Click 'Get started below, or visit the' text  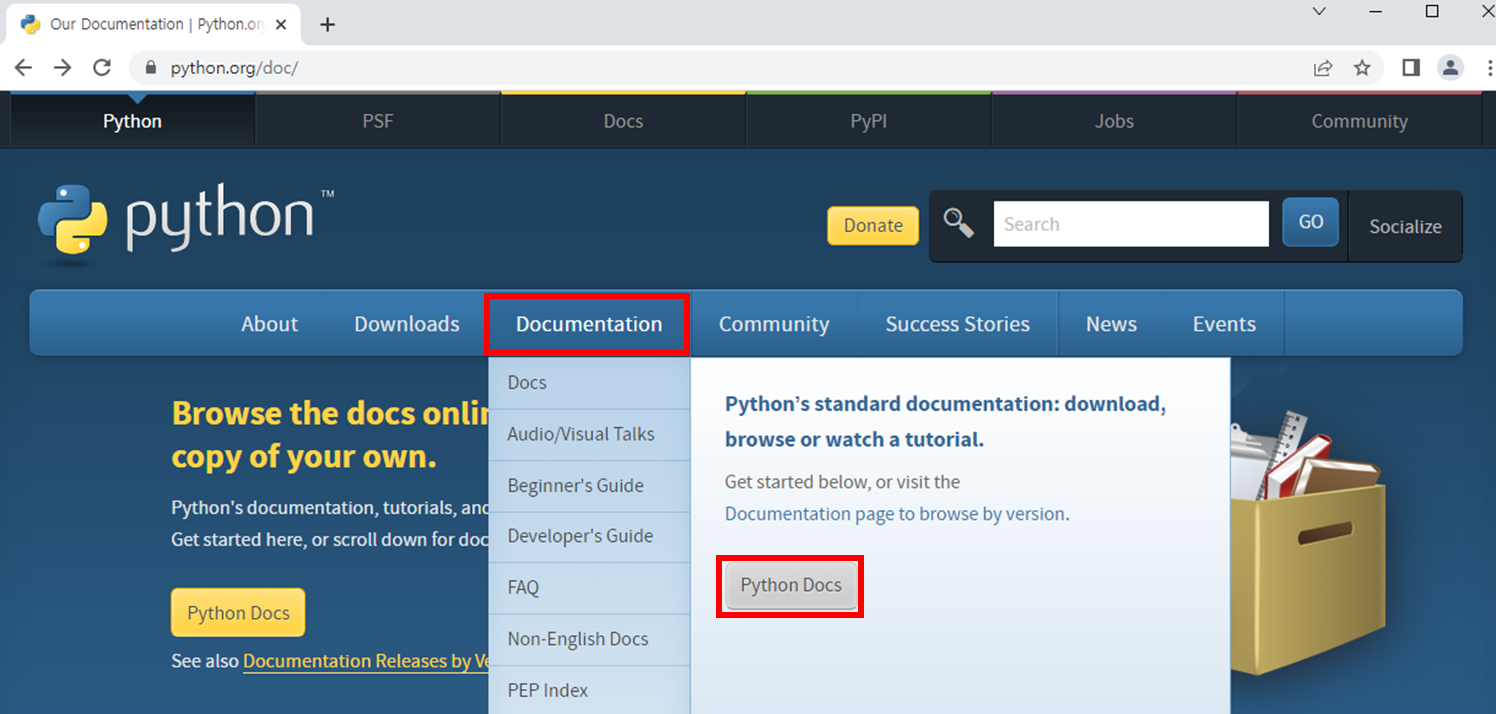[842, 482]
